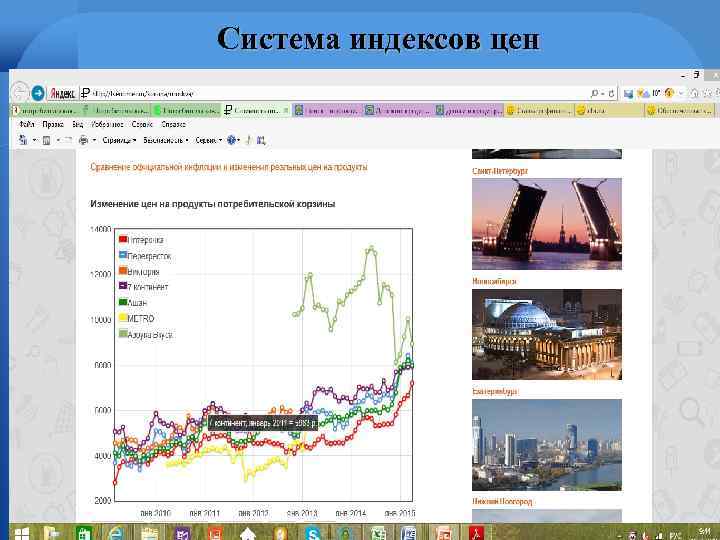
Task: Click the blue forward navigation arrow
Action: [x=38, y=93]
